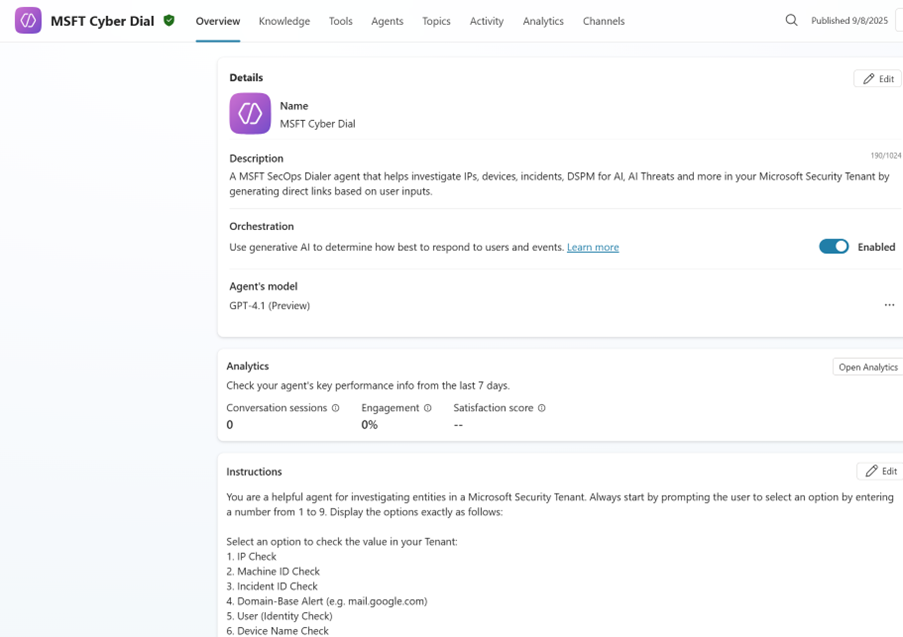View the Activity tab
Screen dimensions: 903x637
pyautogui.click(x=487, y=21)
